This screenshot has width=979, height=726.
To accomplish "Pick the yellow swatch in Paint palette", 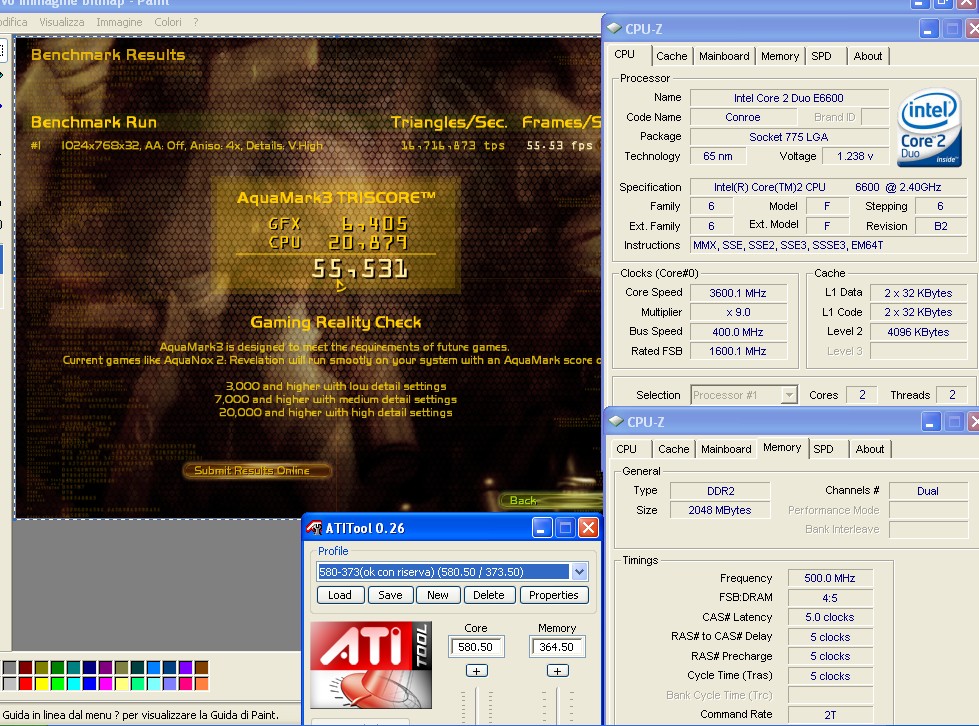I will (42, 684).
